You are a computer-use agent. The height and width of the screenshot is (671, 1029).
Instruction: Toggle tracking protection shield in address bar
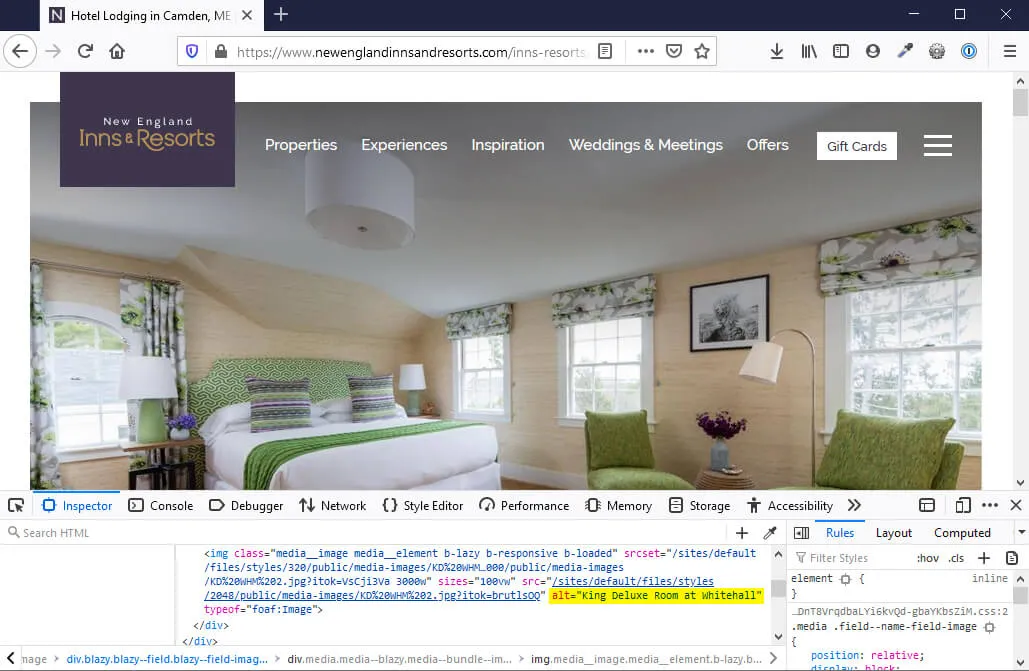191,51
